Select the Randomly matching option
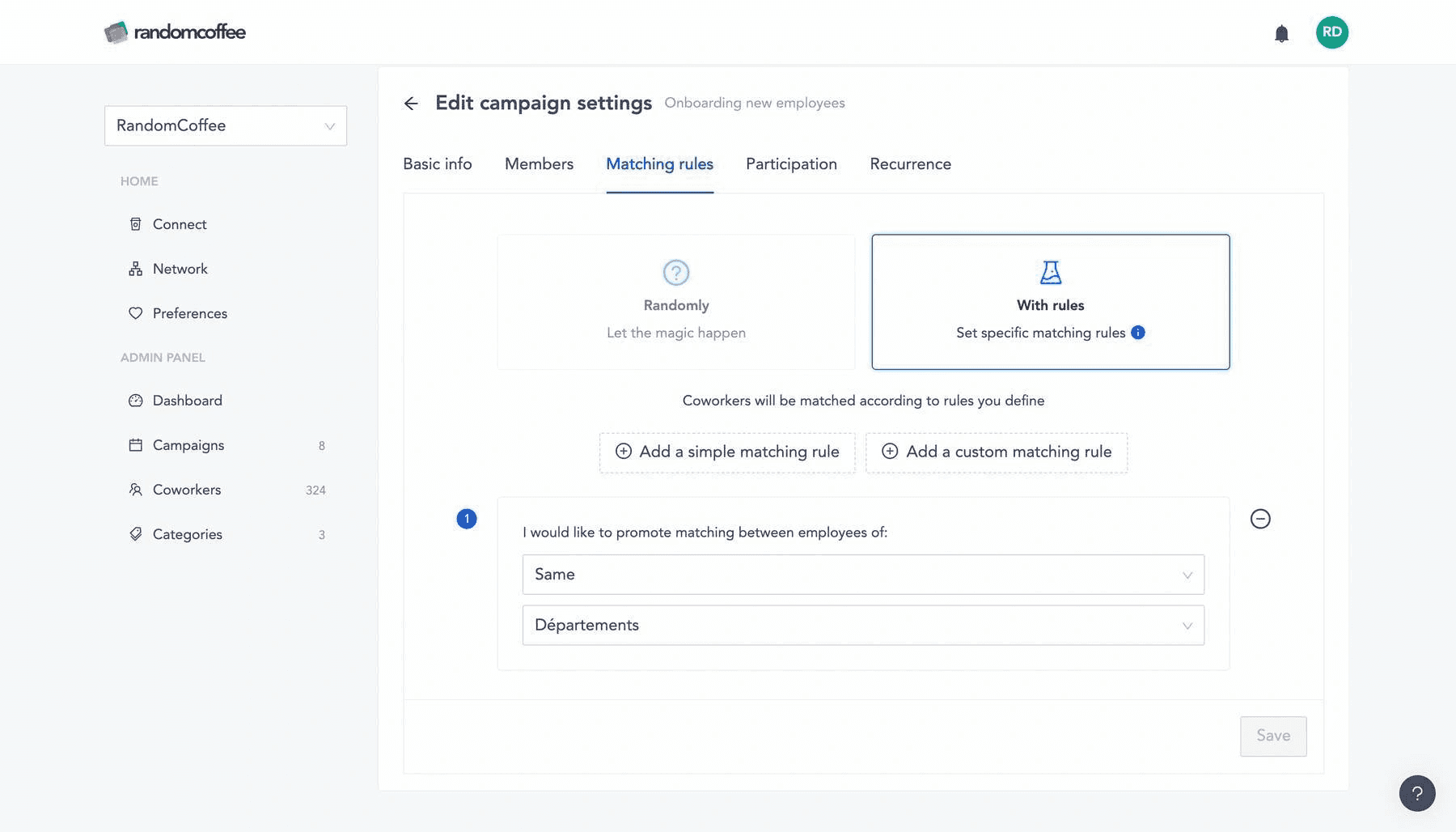Viewport: 1456px width, 832px height. click(x=676, y=302)
